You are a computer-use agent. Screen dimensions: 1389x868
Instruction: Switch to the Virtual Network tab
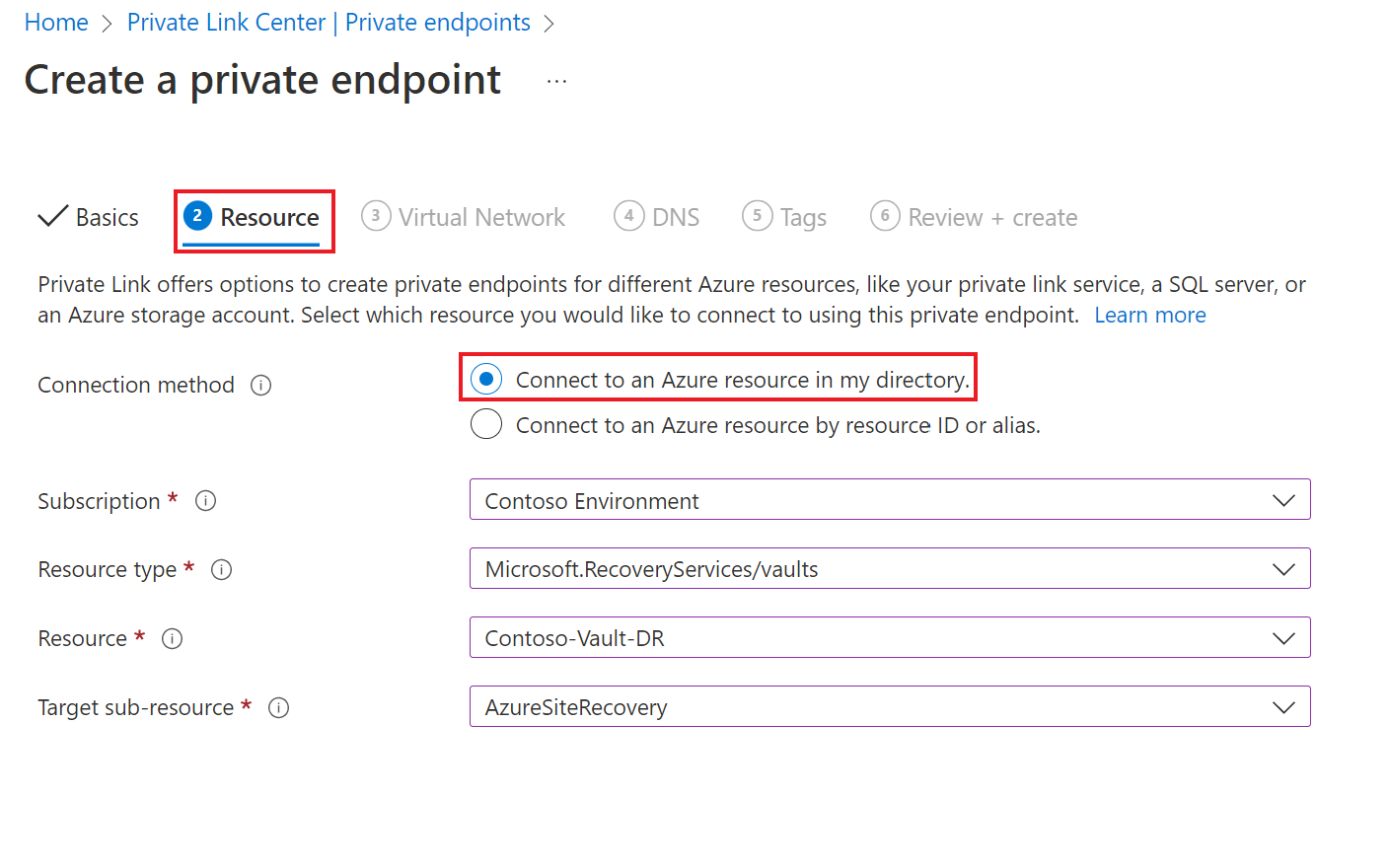[x=480, y=217]
